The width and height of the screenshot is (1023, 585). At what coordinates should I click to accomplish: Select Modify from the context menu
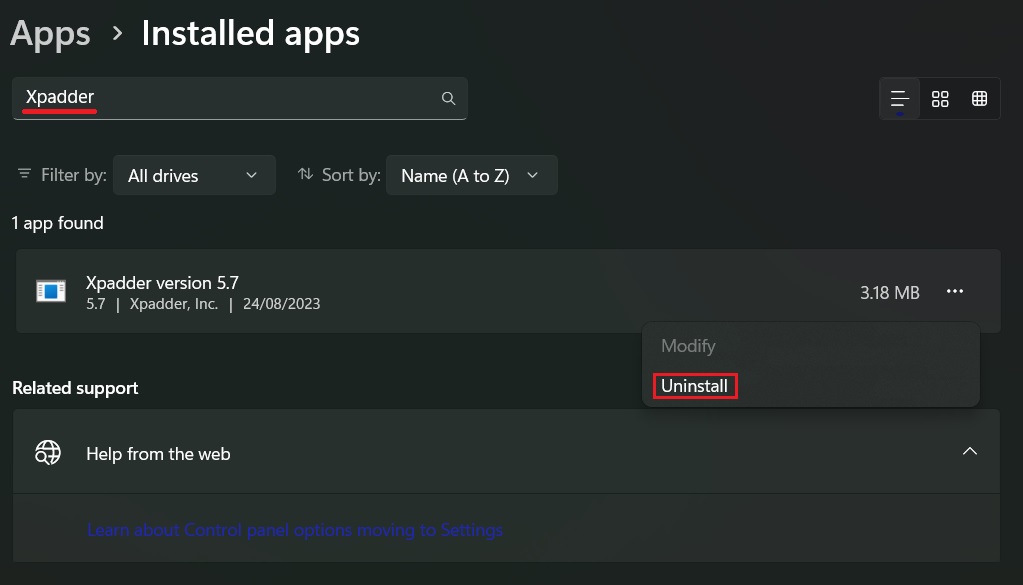point(687,346)
